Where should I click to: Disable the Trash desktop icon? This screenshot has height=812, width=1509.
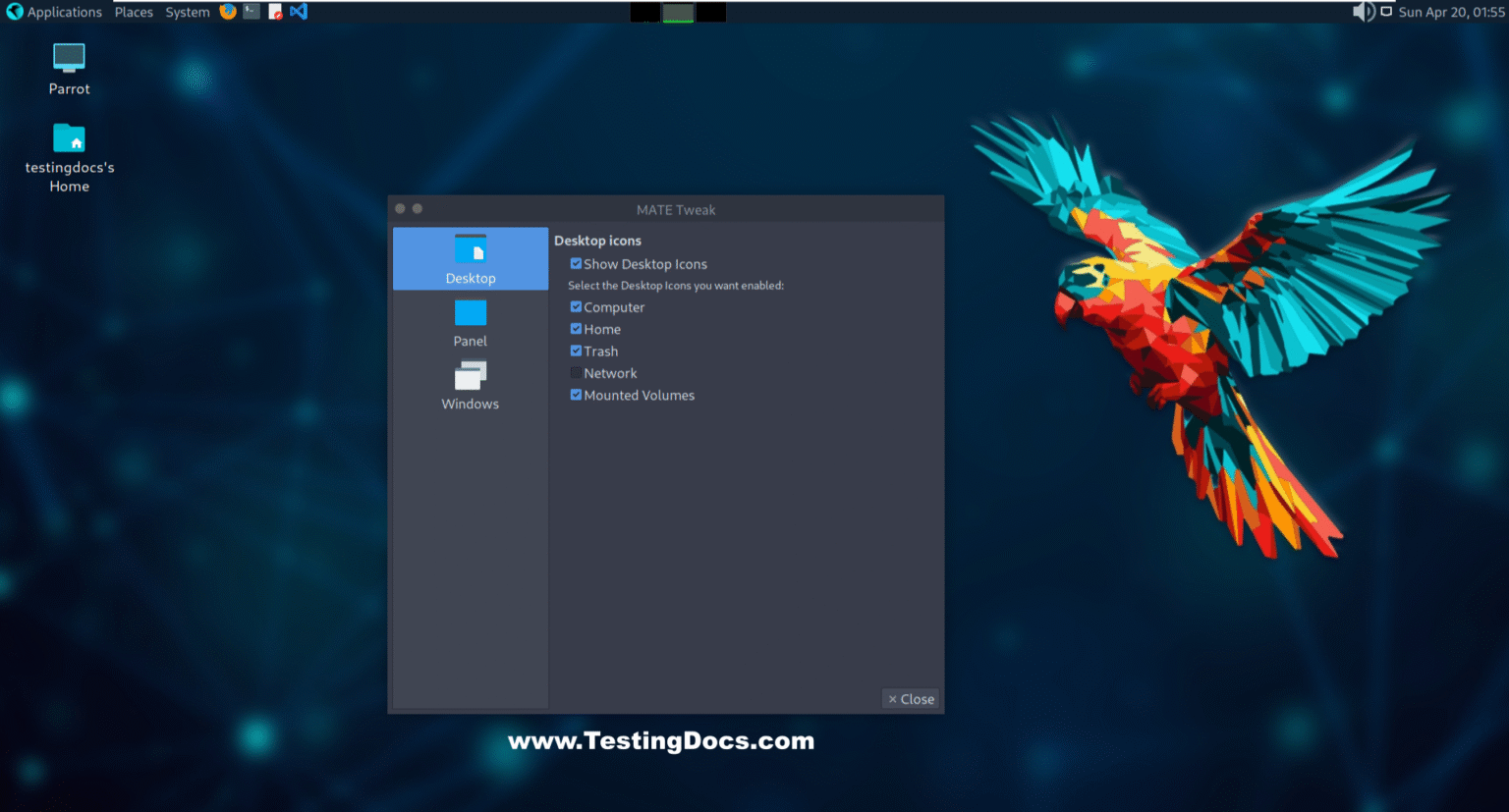tap(576, 351)
